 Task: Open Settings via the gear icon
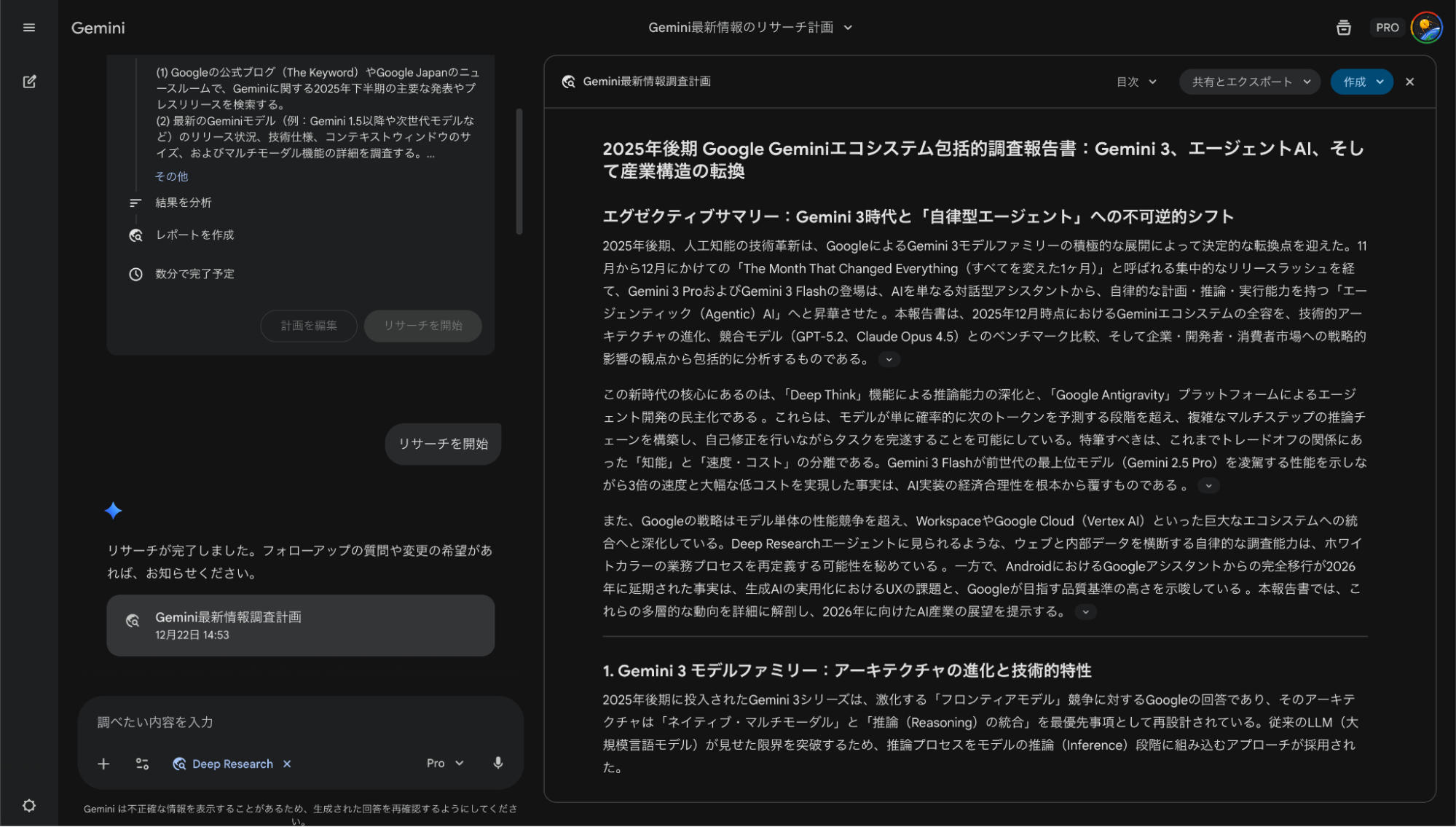pos(29,805)
